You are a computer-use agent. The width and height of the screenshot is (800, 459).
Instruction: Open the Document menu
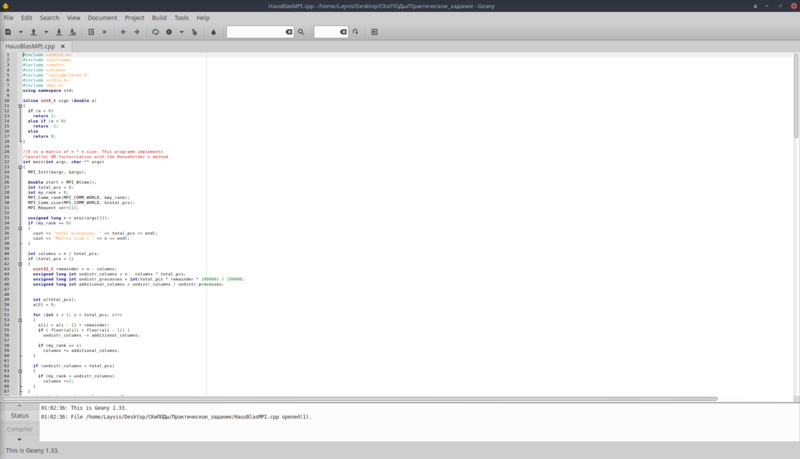coord(102,17)
